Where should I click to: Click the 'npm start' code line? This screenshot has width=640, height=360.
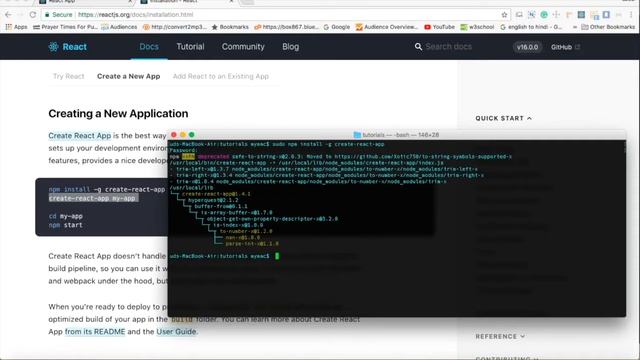[65, 225]
